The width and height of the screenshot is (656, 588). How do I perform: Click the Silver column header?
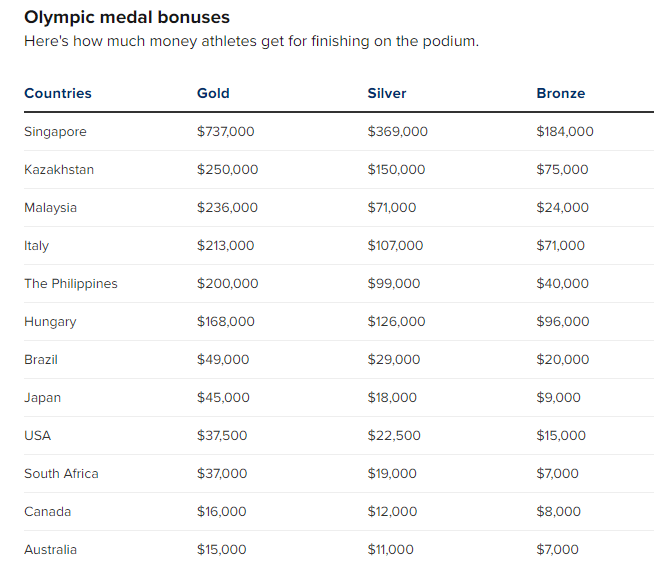387,93
